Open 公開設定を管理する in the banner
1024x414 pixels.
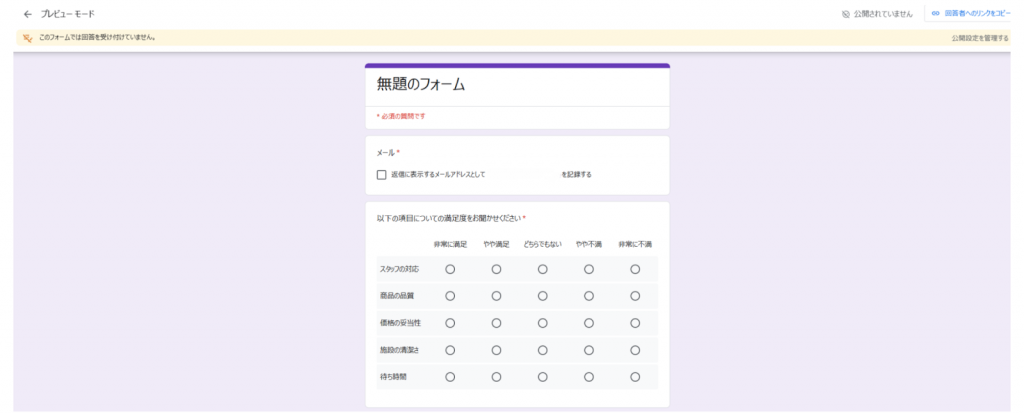(x=979, y=38)
